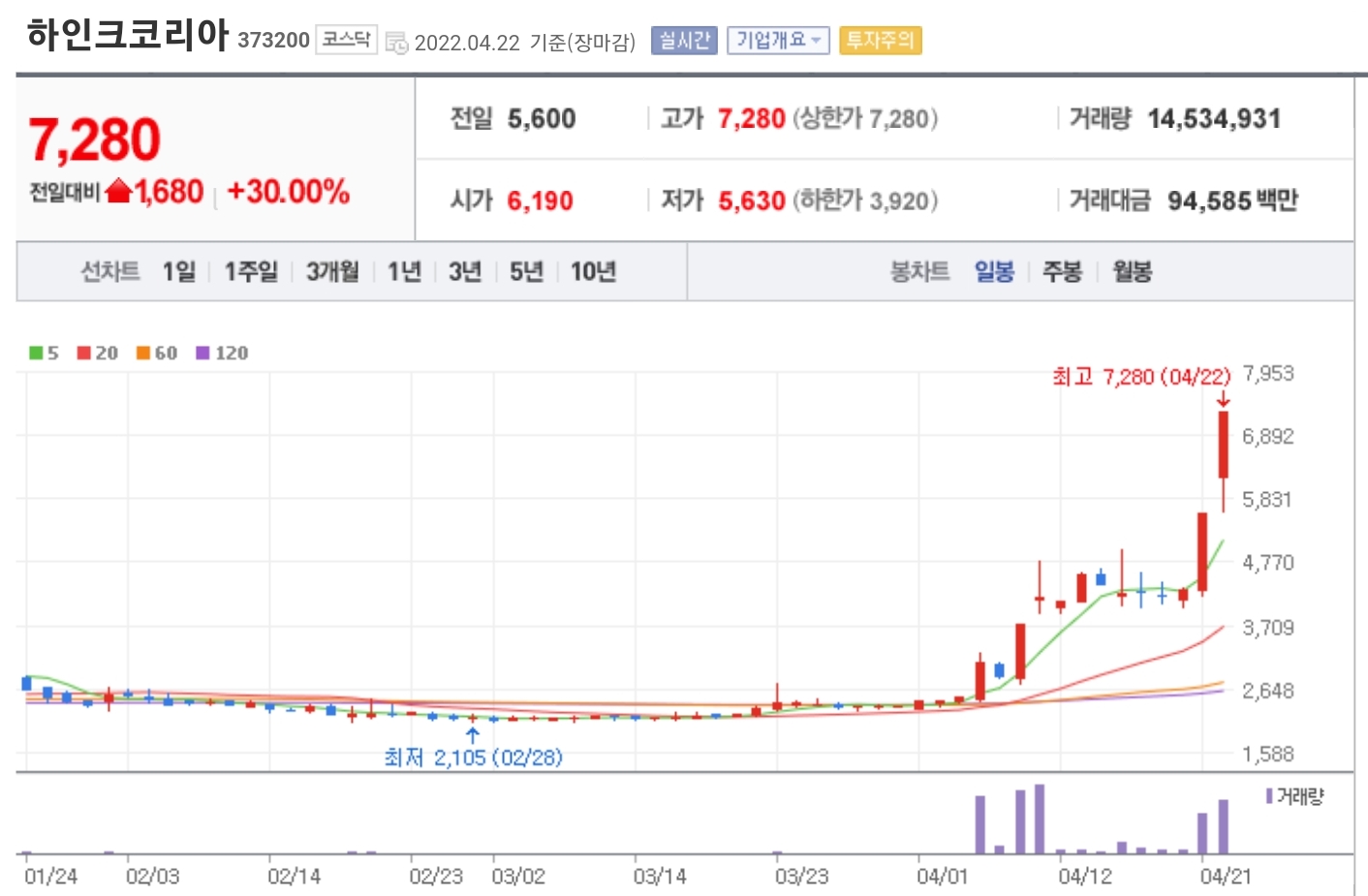Click the red up-arrow price change icon
Screen dimensions: 1368x896
tap(118, 192)
